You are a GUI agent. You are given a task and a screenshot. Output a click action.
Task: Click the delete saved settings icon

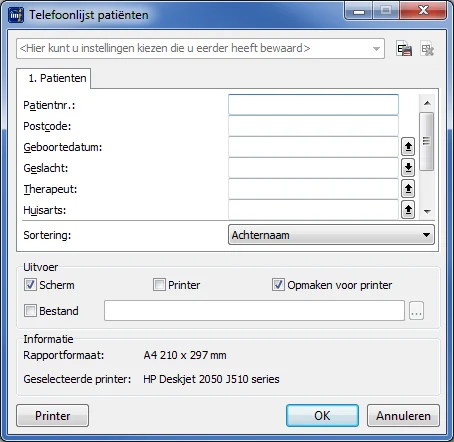pyautogui.click(x=427, y=49)
